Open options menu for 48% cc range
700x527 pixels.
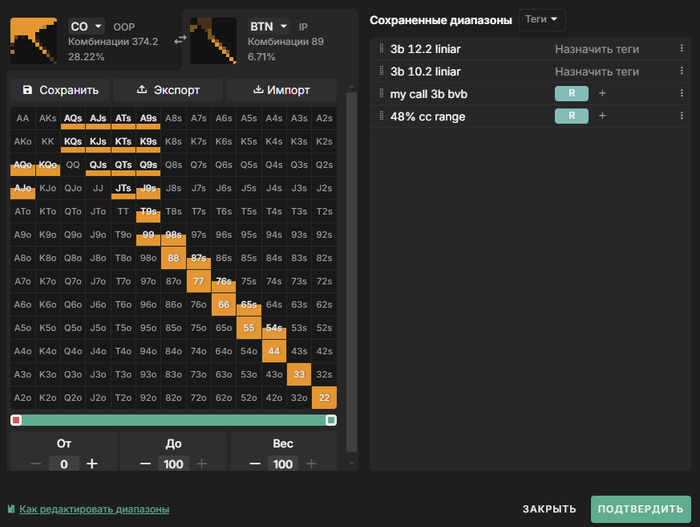point(681,116)
